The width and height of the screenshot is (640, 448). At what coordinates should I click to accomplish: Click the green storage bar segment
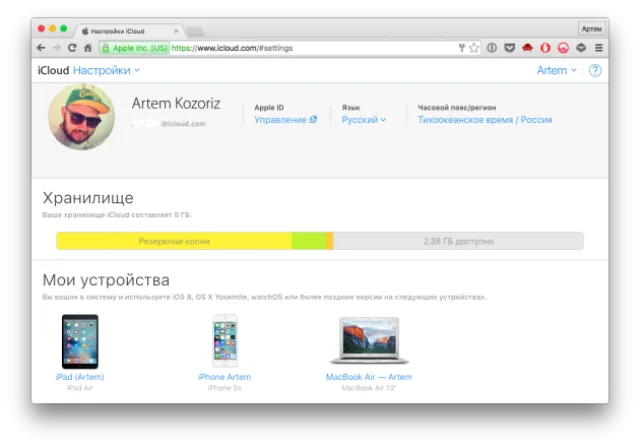(x=309, y=241)
